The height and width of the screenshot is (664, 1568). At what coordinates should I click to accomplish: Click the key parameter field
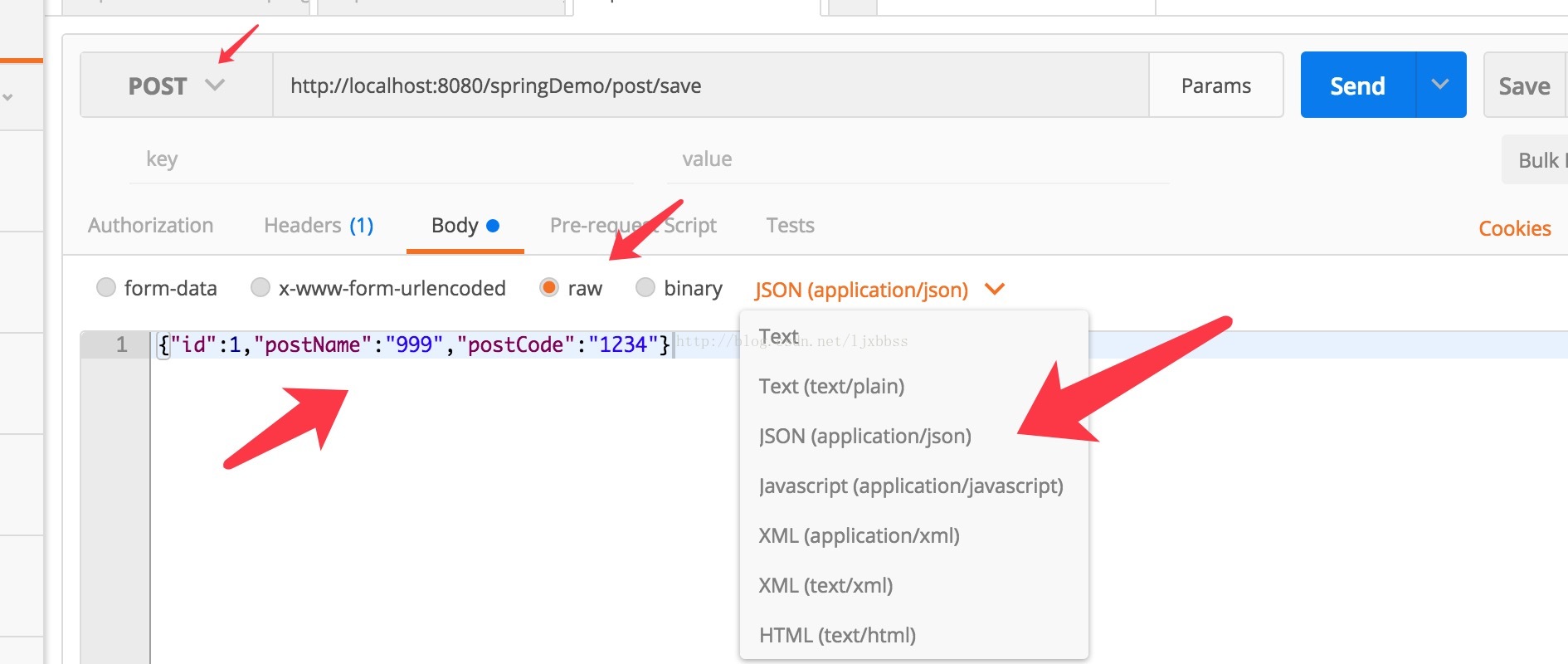382,159
